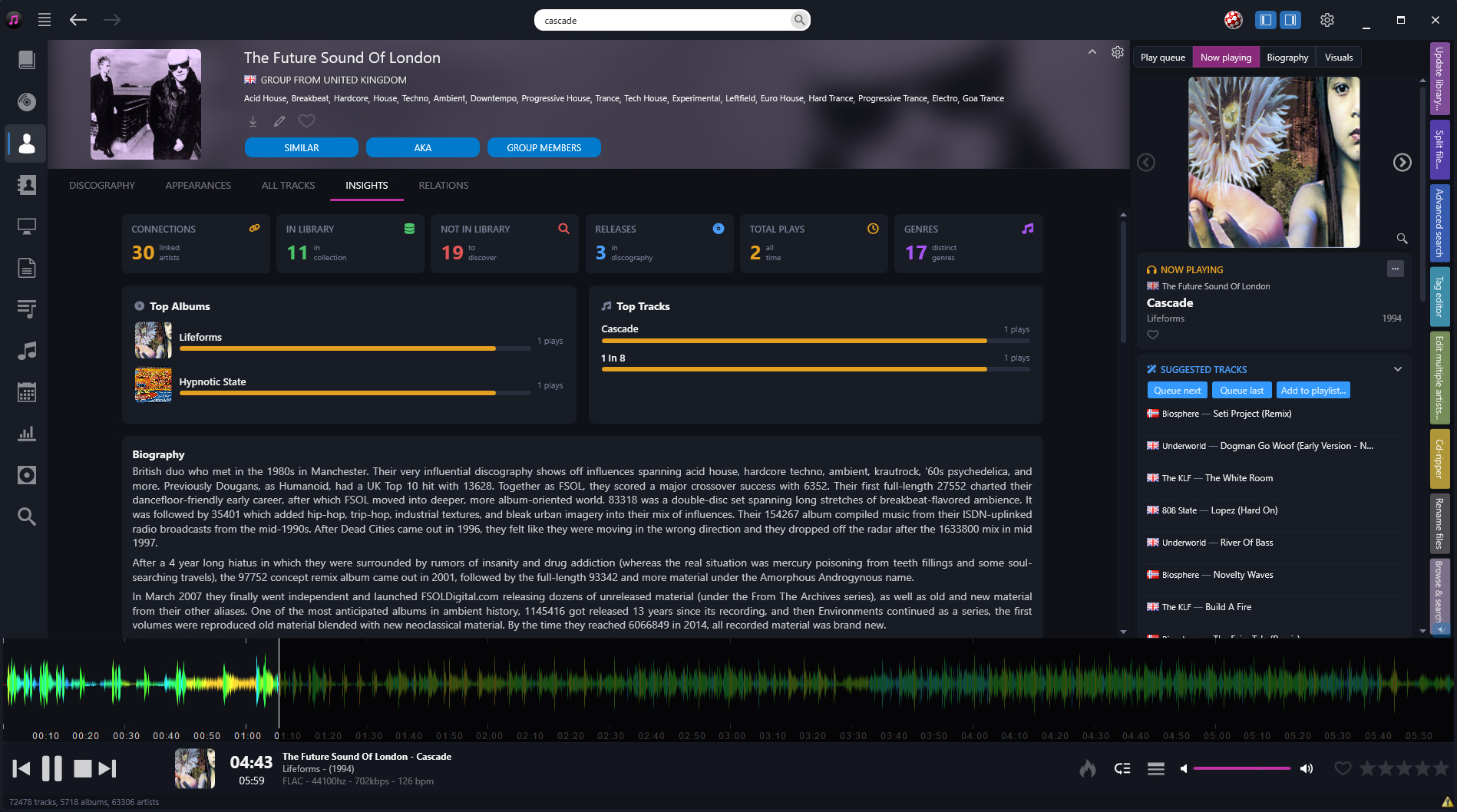Screen dimensions: 1457x812
Task: Pause the playing track
Action: pos(52,768)
